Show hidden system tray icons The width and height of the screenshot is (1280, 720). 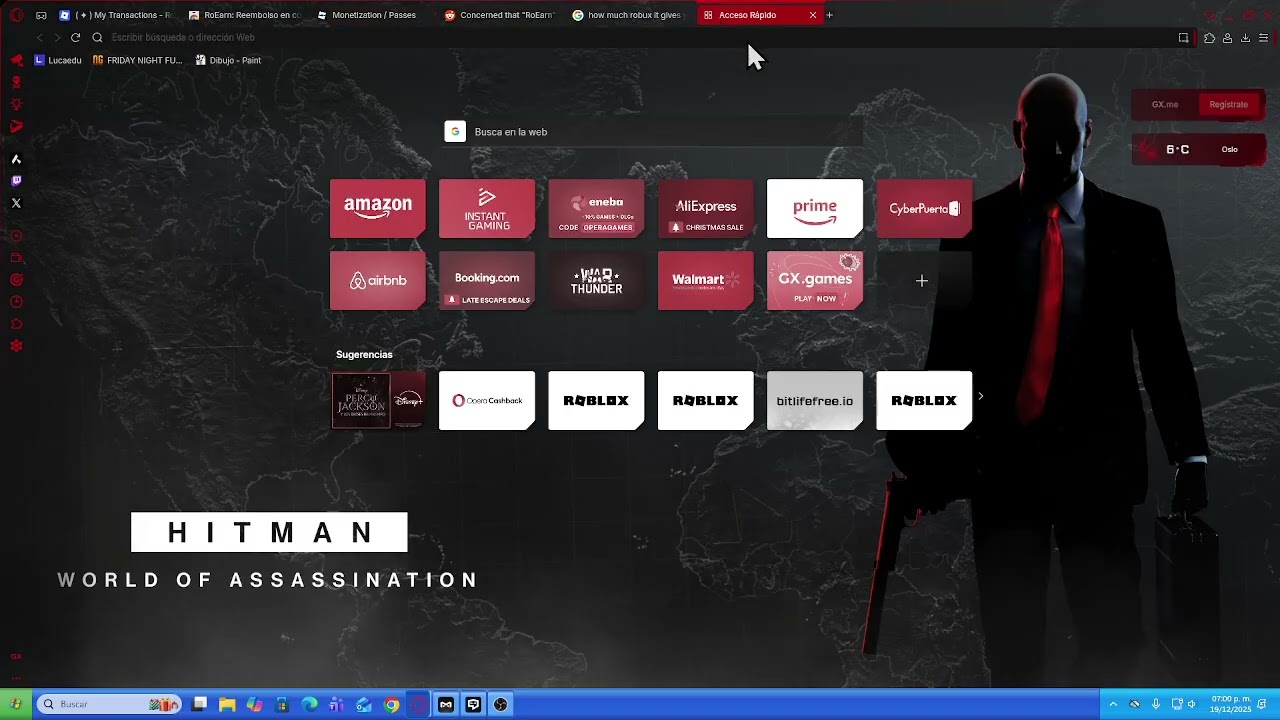(1113, 704)
